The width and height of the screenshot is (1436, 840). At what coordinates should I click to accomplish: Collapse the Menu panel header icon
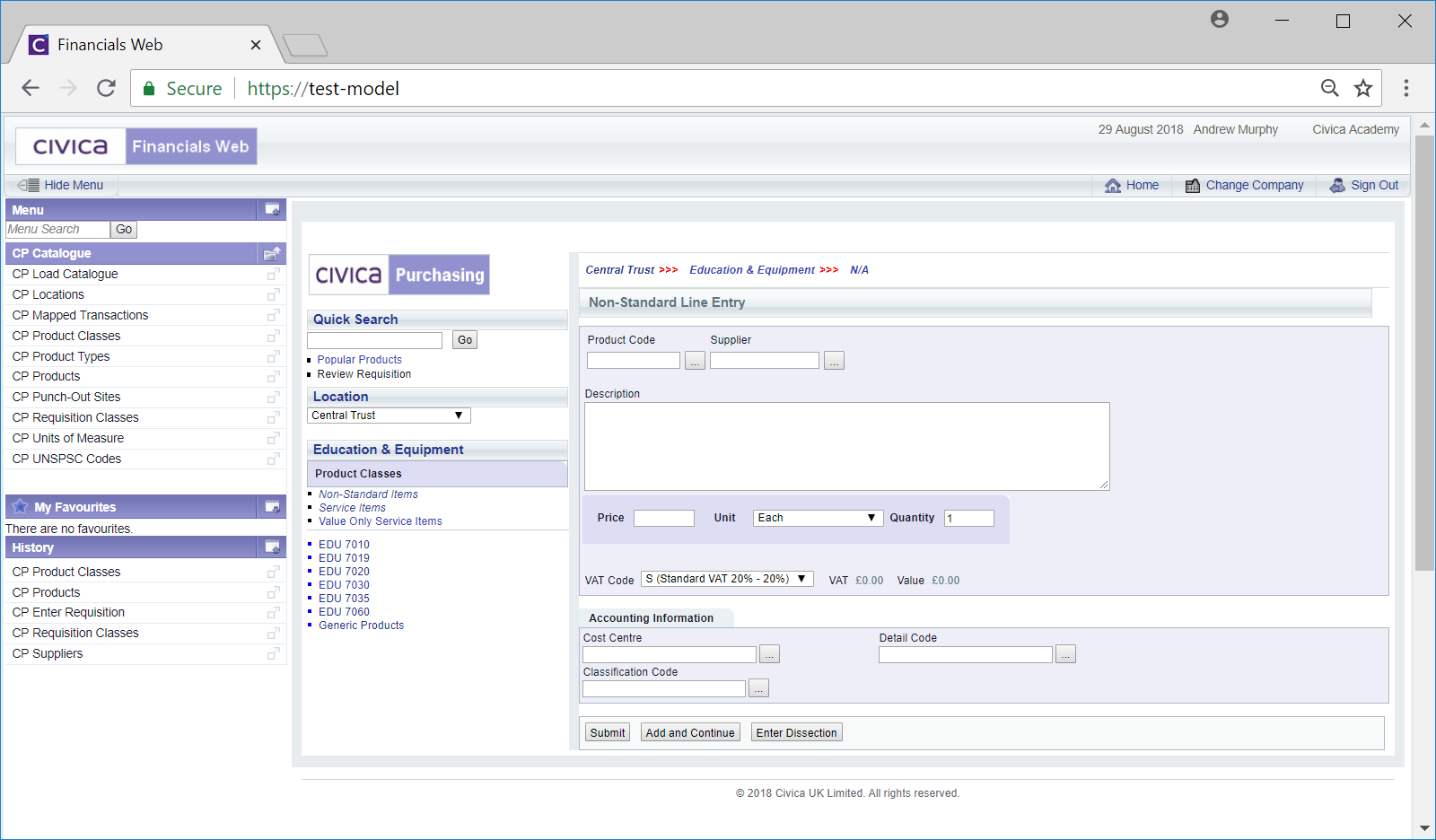coord(272,209)
